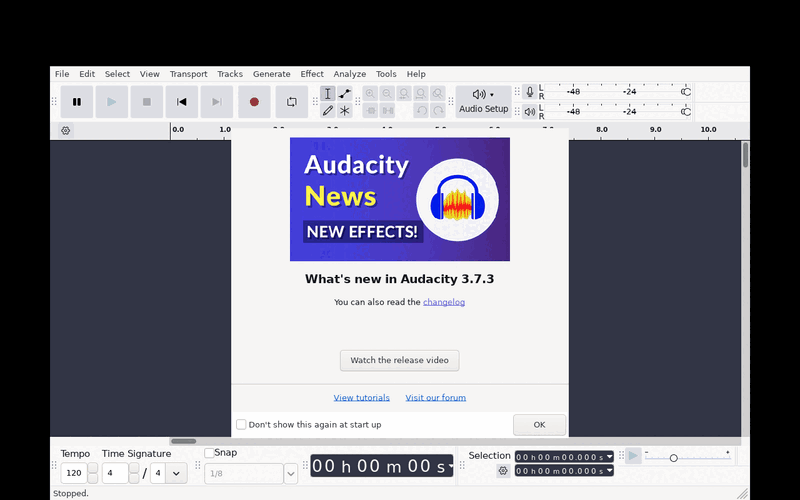The width and height of the screenshot is (800, 500).
Task: Open selection end time format dropdown
Action: coord(609,471)
